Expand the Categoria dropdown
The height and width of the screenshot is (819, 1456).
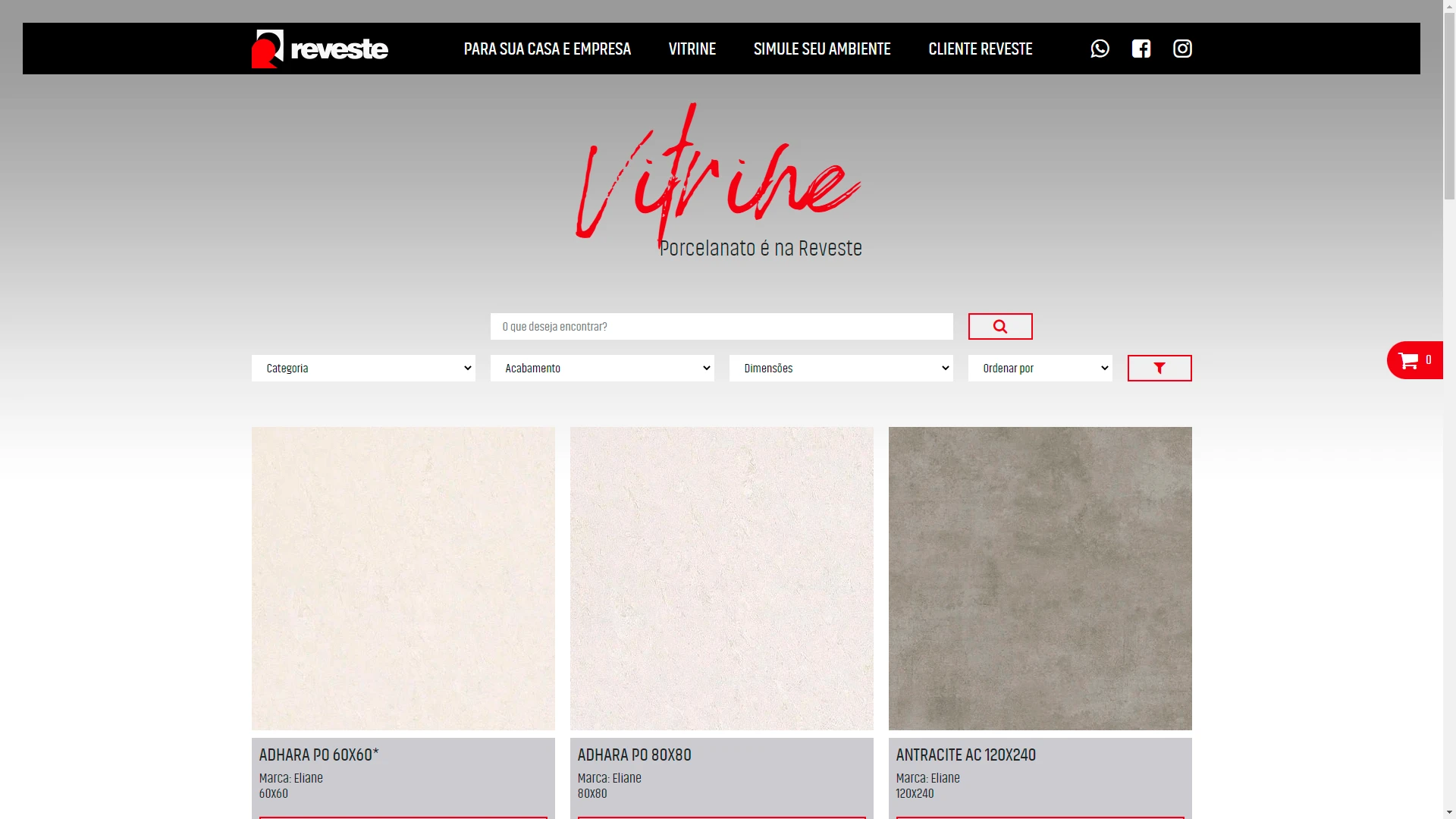click(x=363, y=368)
